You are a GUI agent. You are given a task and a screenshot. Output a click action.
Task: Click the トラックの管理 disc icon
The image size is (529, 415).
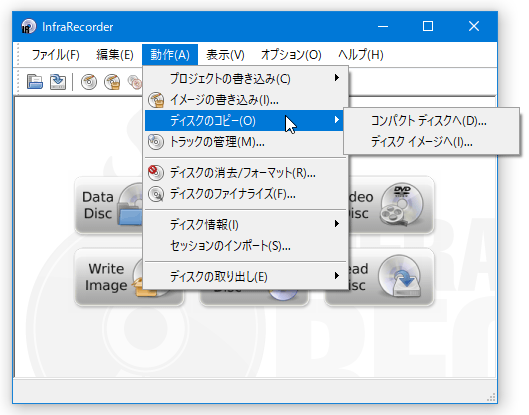156,142
